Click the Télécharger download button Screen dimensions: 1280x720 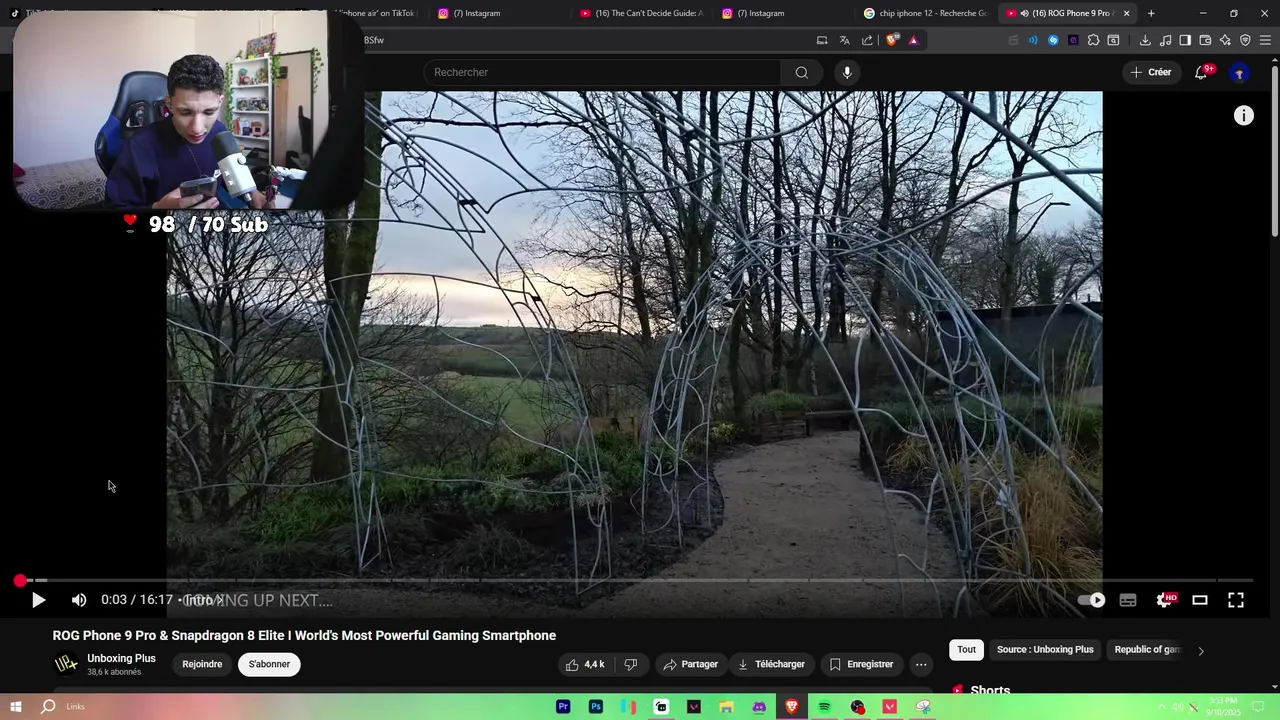pyautogui.click(x=771, y=664)
